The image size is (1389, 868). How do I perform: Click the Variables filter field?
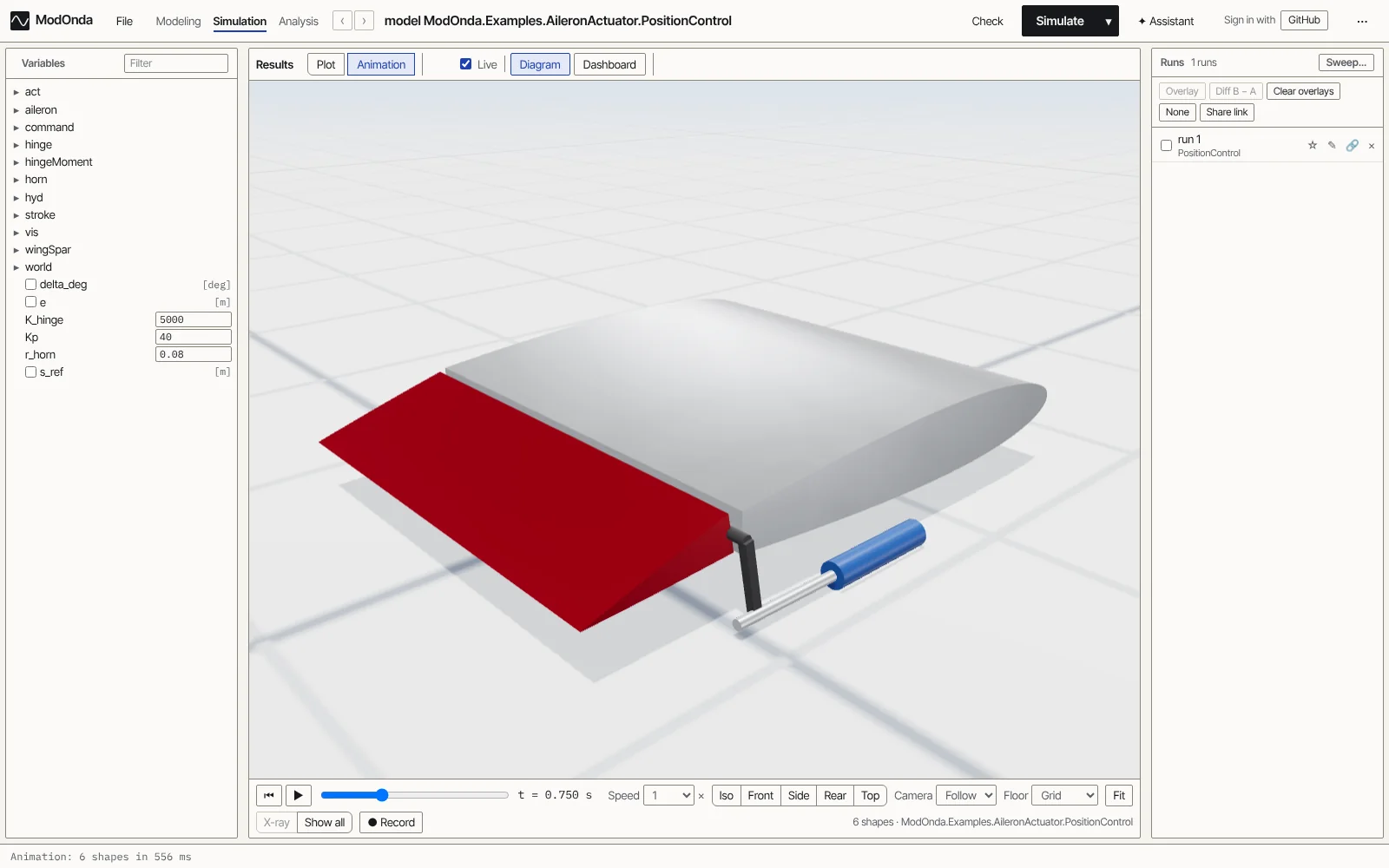(176, 63)
